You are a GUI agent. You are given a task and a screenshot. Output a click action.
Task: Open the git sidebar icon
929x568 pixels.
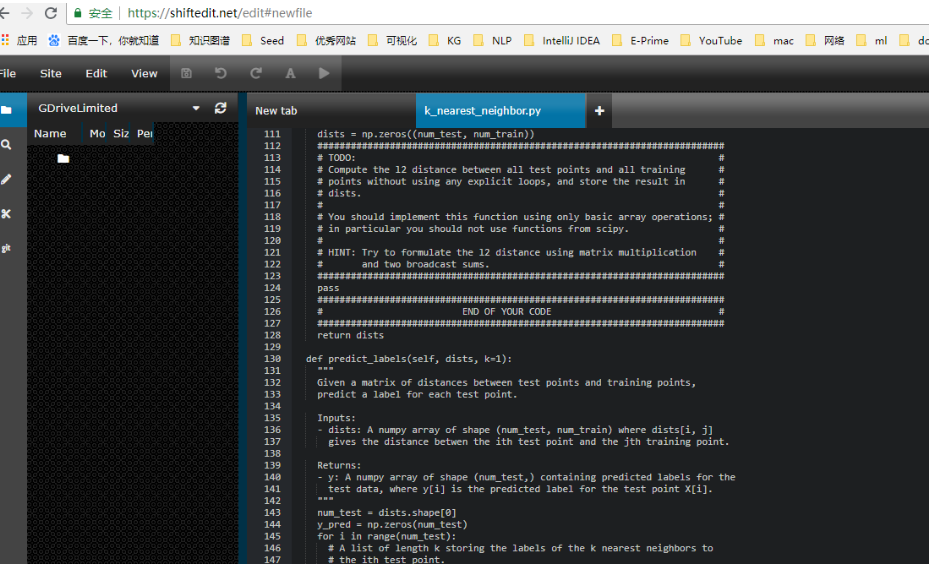pyautogui.click(x=7, y=248)
